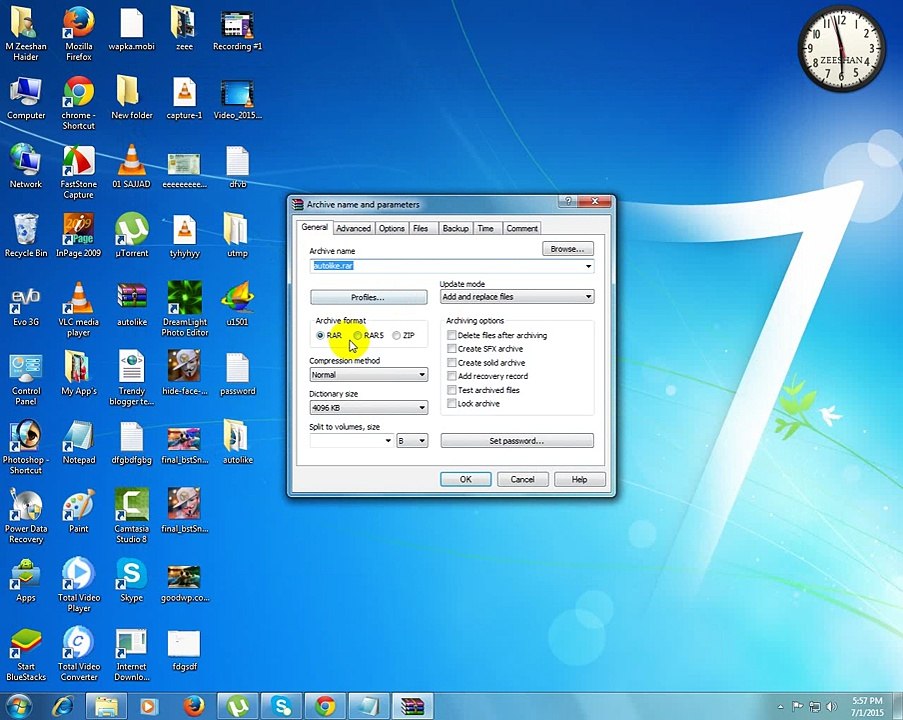
Task: Click the Help button in dialog
Action: click(579, 479)
